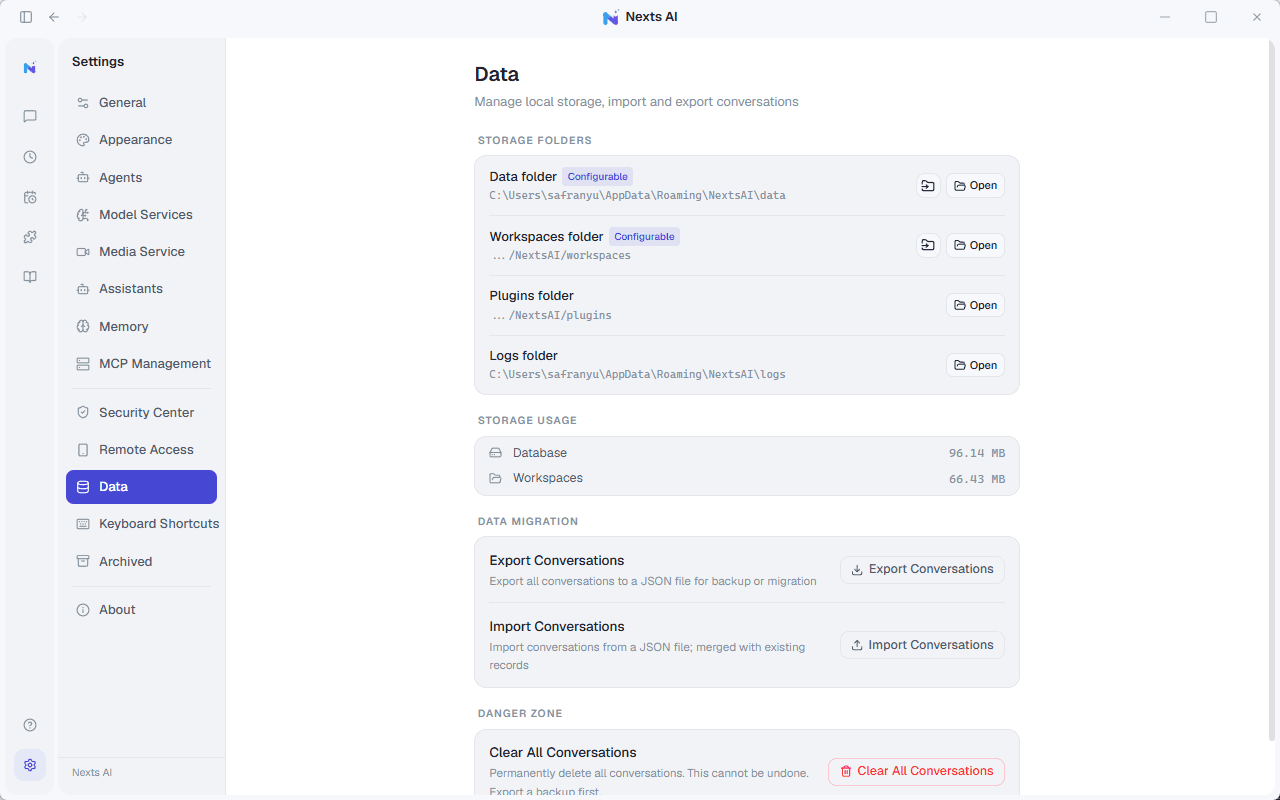Open the chat icon in left rail
The height and width of the screenshot is (800, 1280).
click(x=30, y=117)
